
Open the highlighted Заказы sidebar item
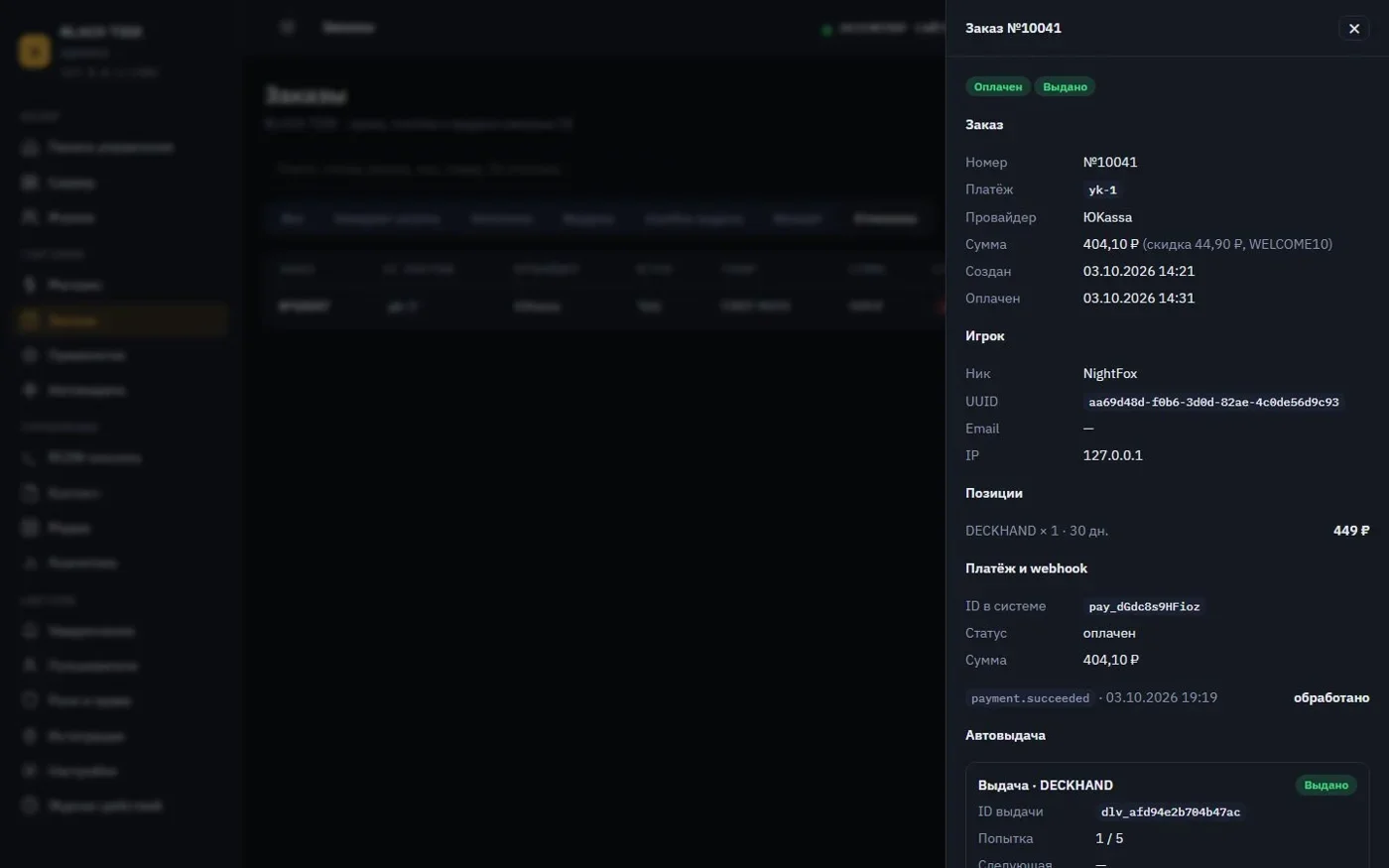123,320
